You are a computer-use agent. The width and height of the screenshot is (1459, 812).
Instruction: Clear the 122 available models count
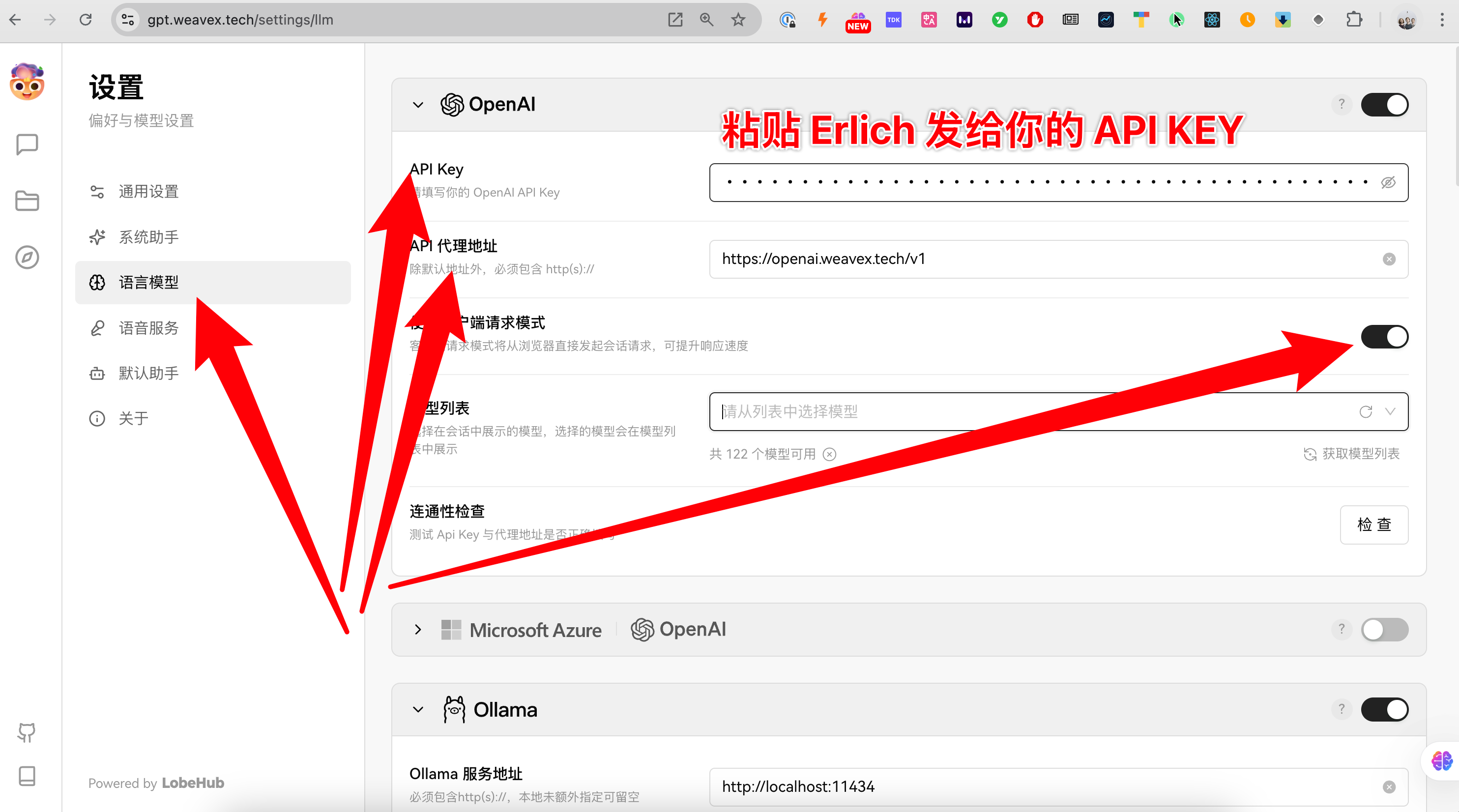(829, 454)
